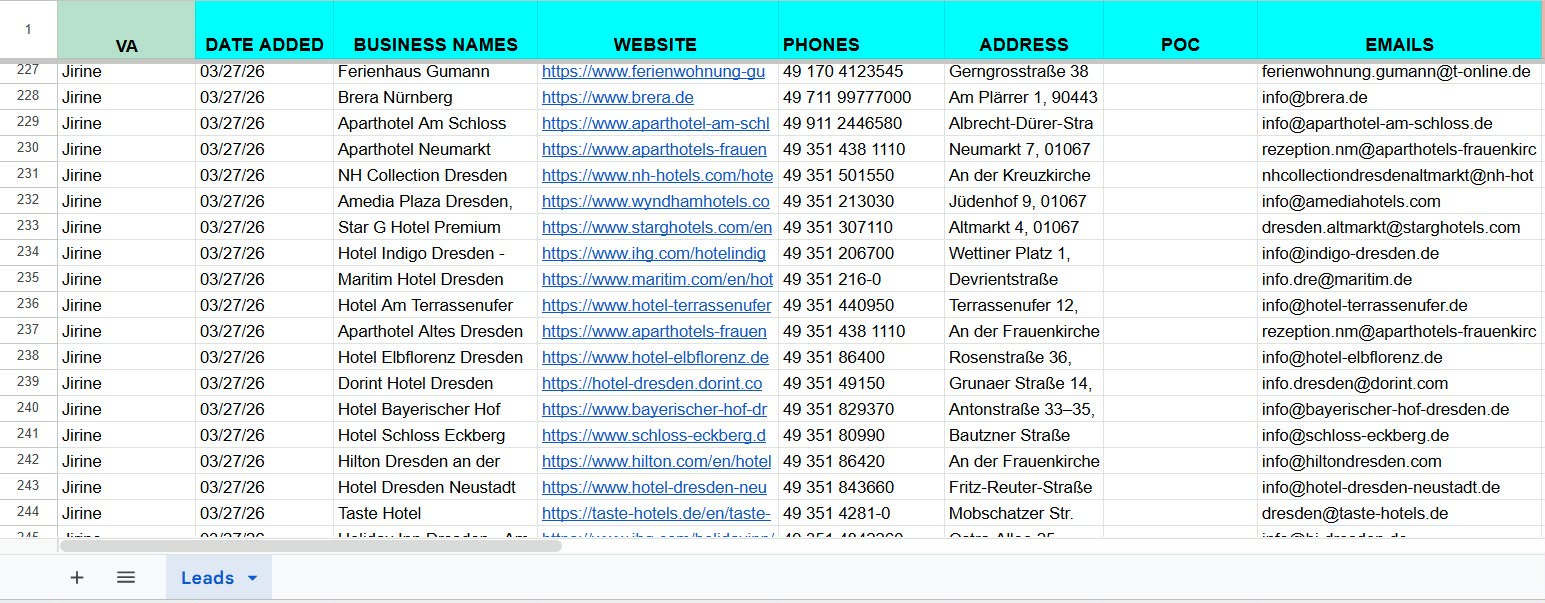Open the hotel-elbflorenz.de website link
Image resolution: width=1545 pixels, height=603 pixels.
coord(655,357)
